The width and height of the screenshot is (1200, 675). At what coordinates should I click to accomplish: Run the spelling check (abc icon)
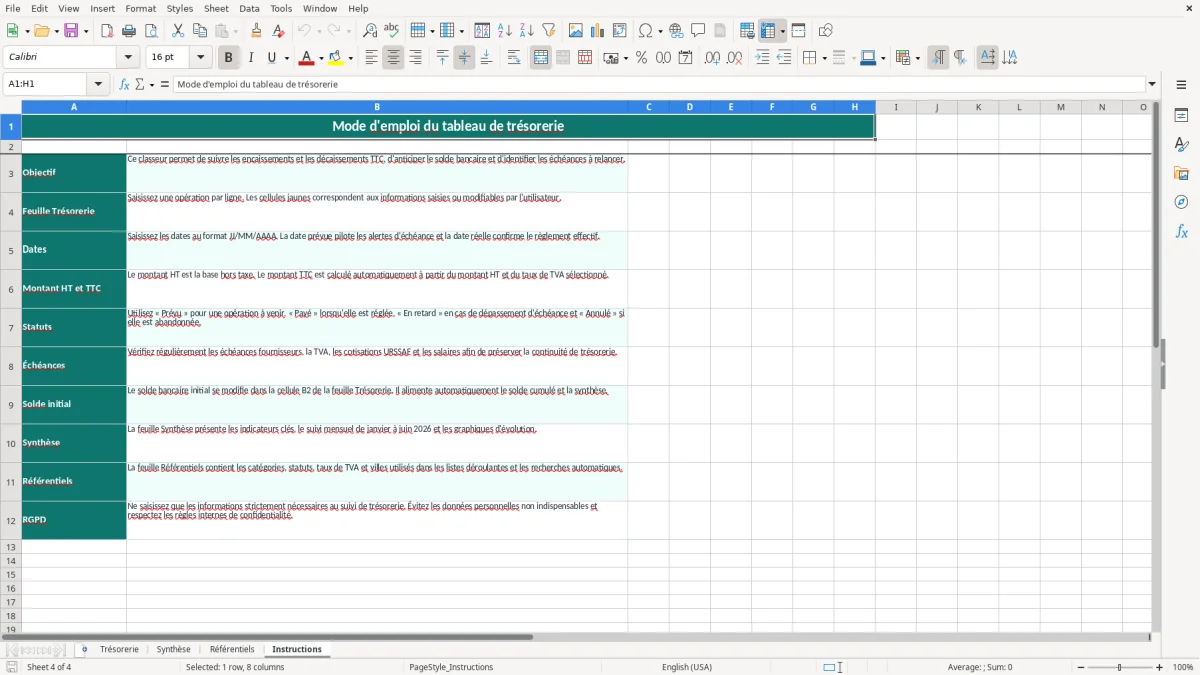click(x=391, y=31)
